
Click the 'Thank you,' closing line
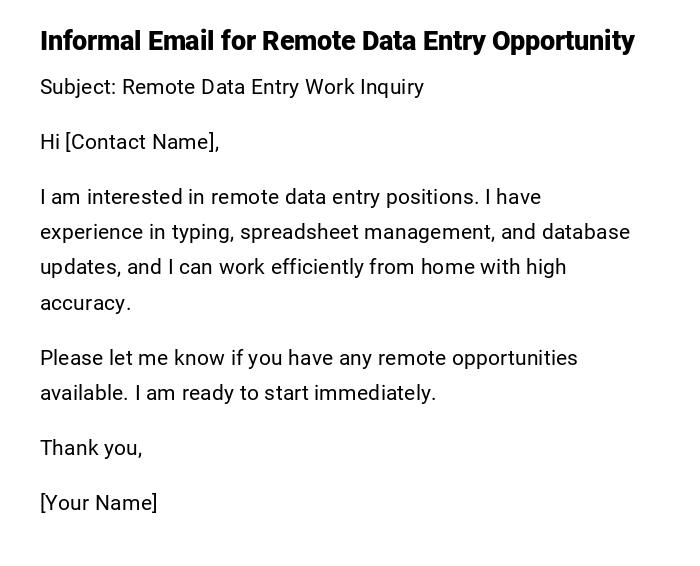[x=91, y=448]
